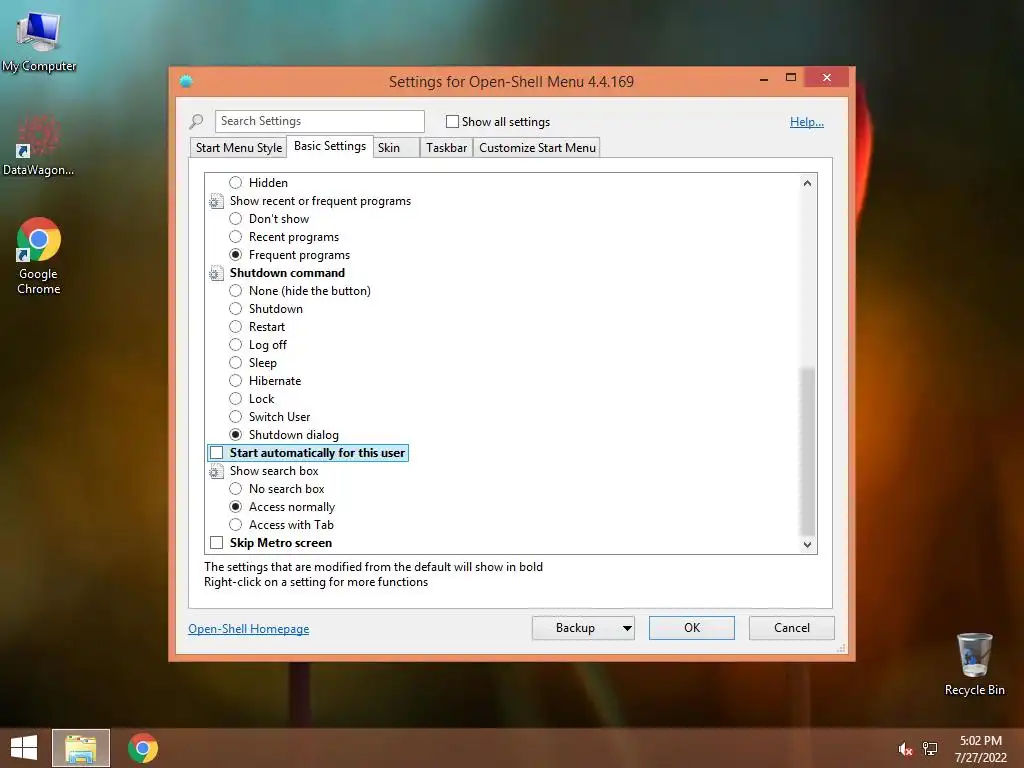Click the Show recent or frequent programs setting icon
The width and height of the screenshot is (1024, 768).
(216, 201)
